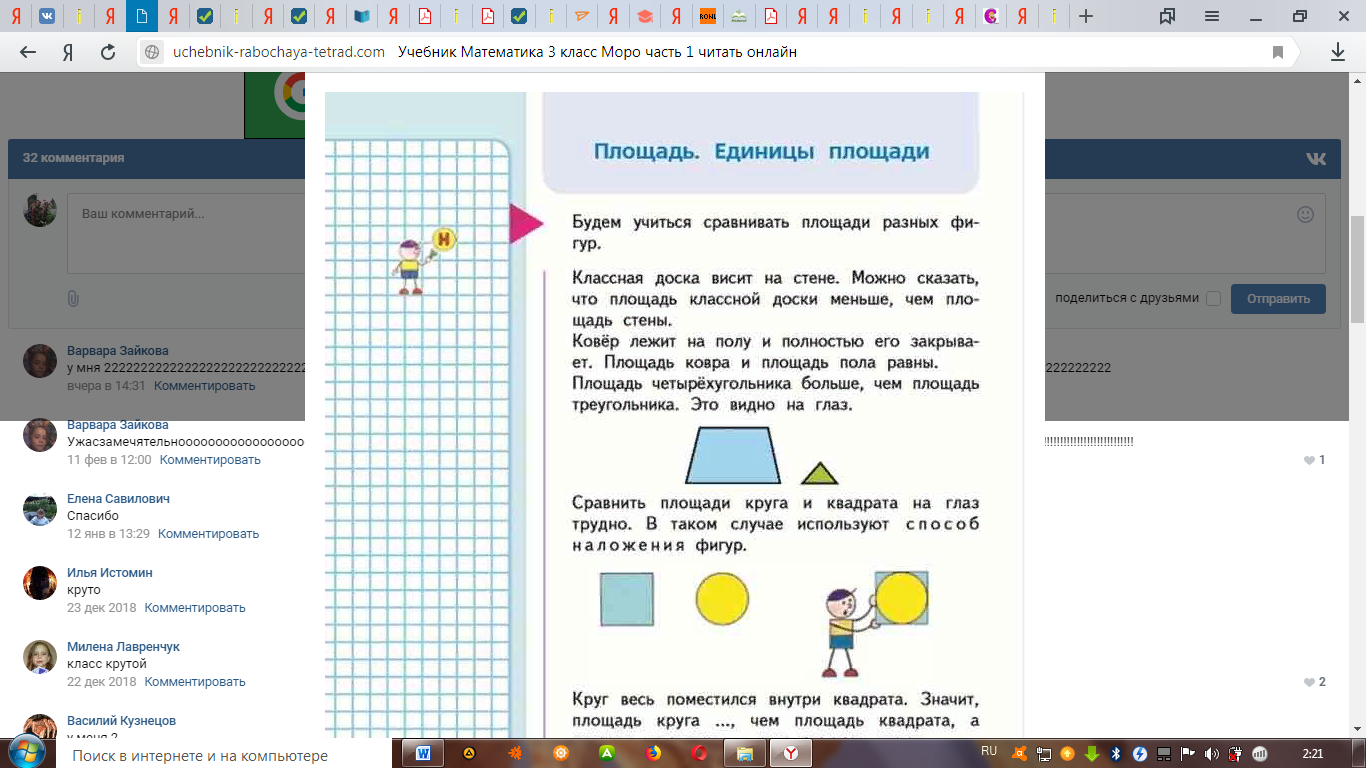Screen dimensions: 1366x768
Task: Switch to the orange RONL tab
Action: coord(708,16)
